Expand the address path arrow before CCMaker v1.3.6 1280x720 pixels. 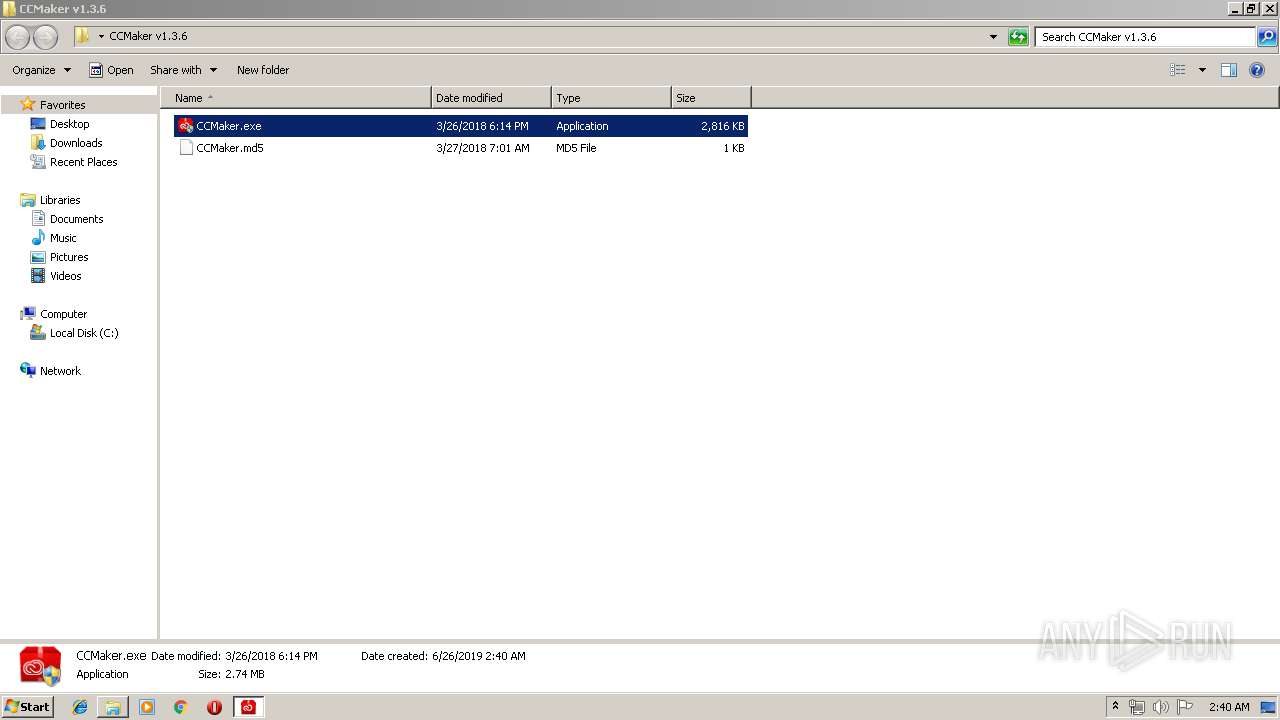pos(101,37)
